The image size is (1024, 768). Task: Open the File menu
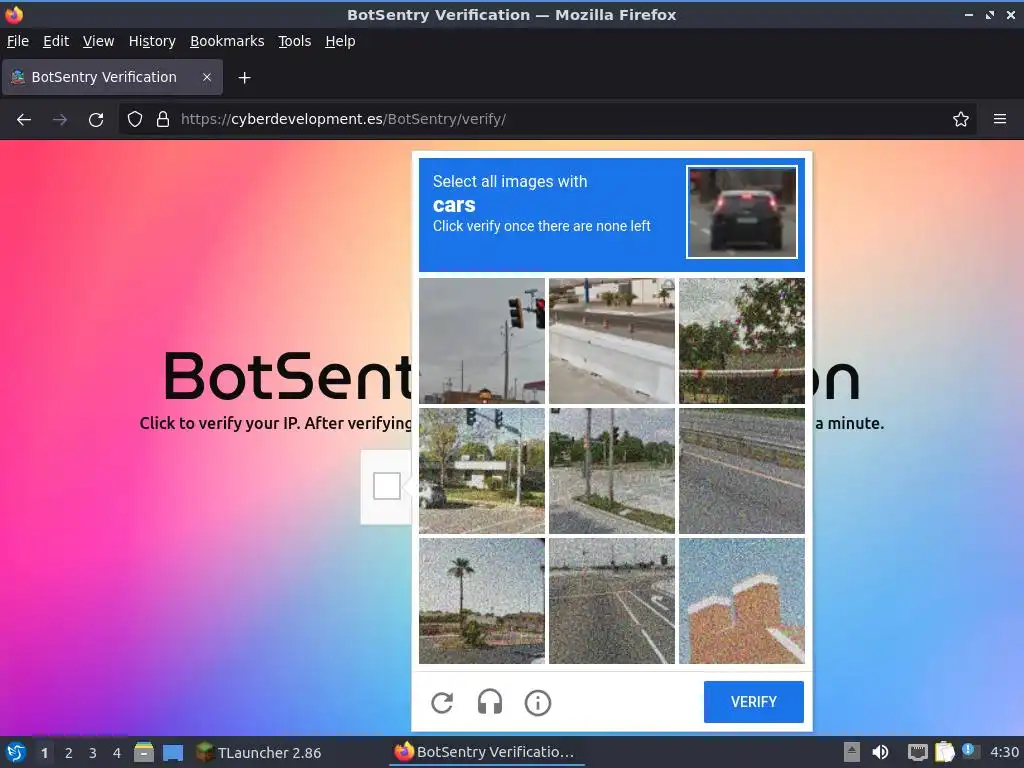click(x=18, y=41)
